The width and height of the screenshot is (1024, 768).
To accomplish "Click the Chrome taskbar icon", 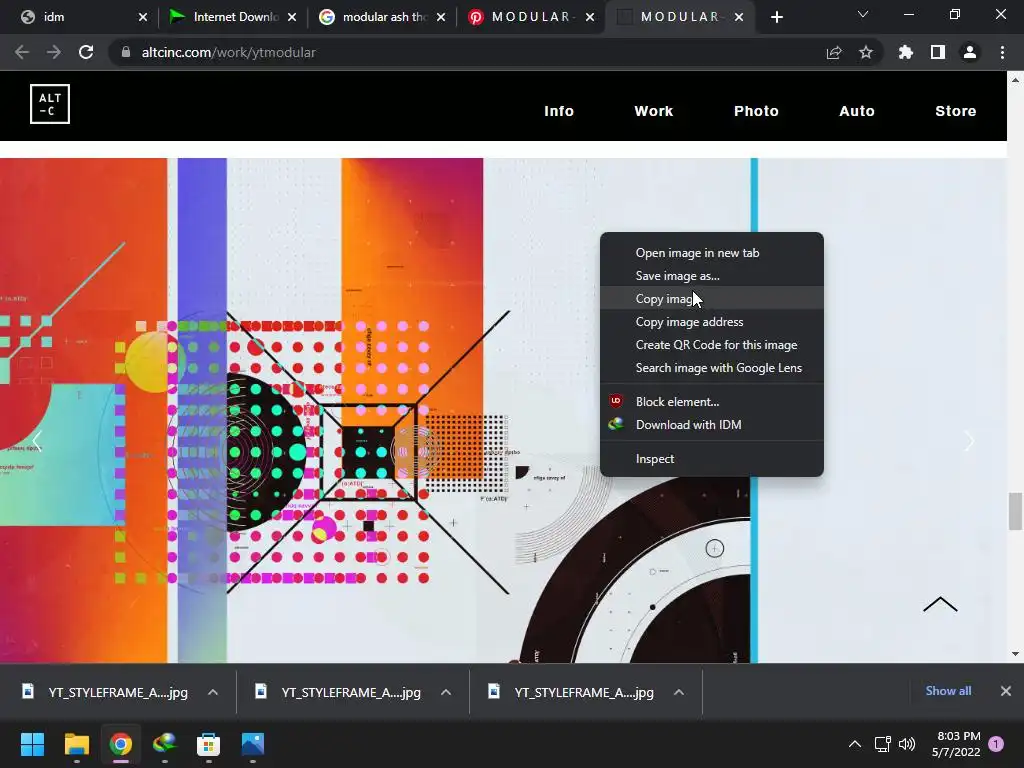I will (x=120, y=744).
